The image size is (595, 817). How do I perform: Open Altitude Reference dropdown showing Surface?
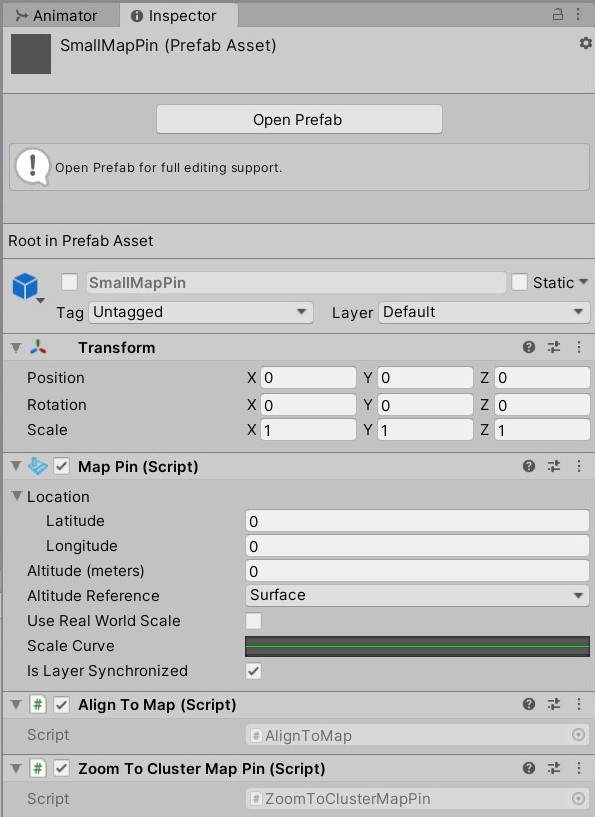[x=417, y=595]
